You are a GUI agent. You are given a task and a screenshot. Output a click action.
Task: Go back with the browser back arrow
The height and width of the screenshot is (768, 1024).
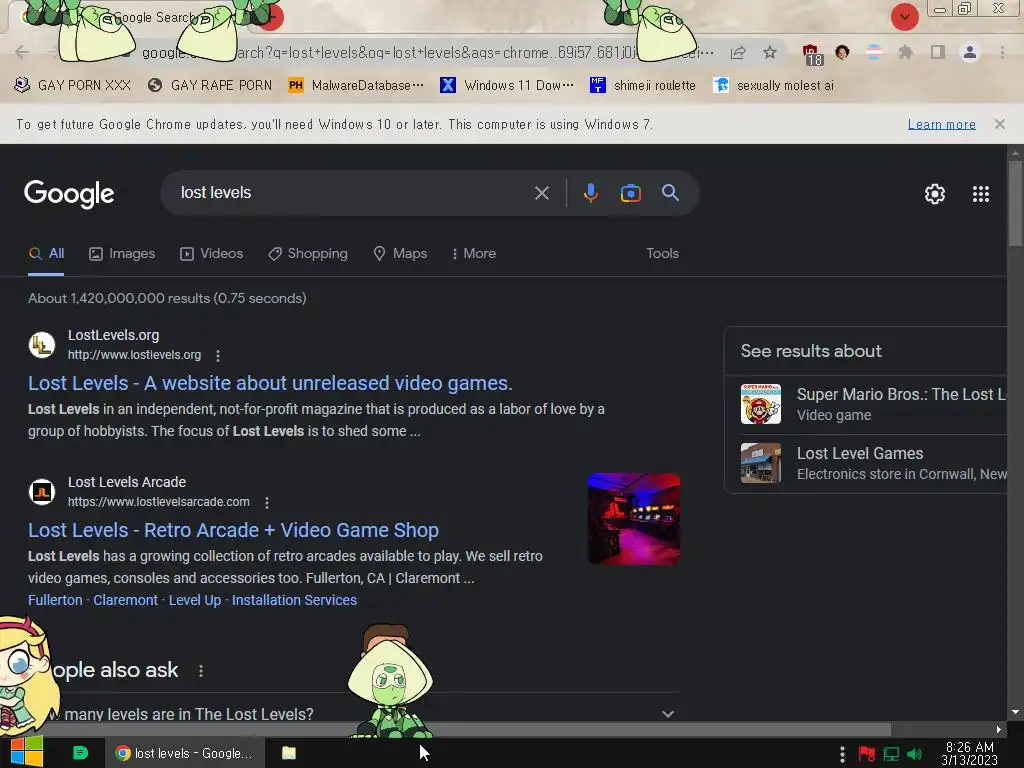(22, 52)
